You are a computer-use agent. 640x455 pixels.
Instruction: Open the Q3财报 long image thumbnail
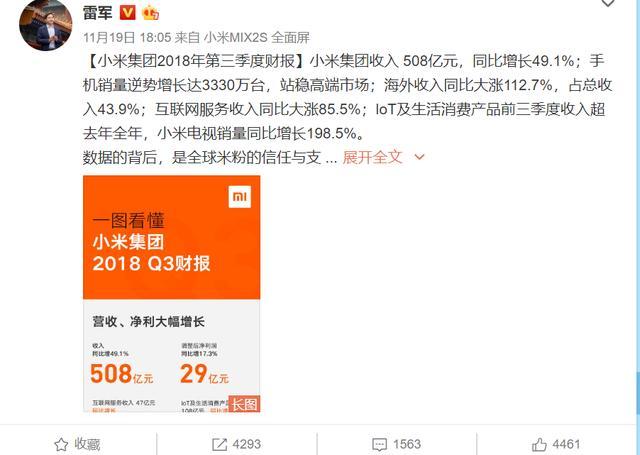click(x=171, y=293)
